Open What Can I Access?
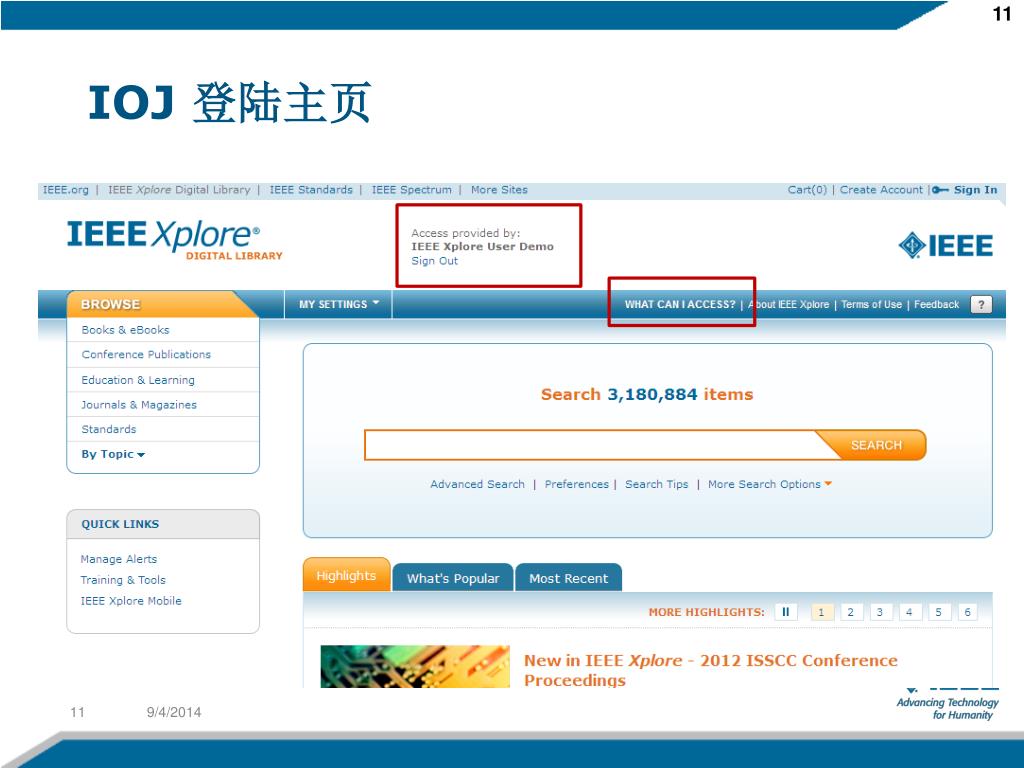This screenshot has width=1024, height=768. tap(679, 304)
